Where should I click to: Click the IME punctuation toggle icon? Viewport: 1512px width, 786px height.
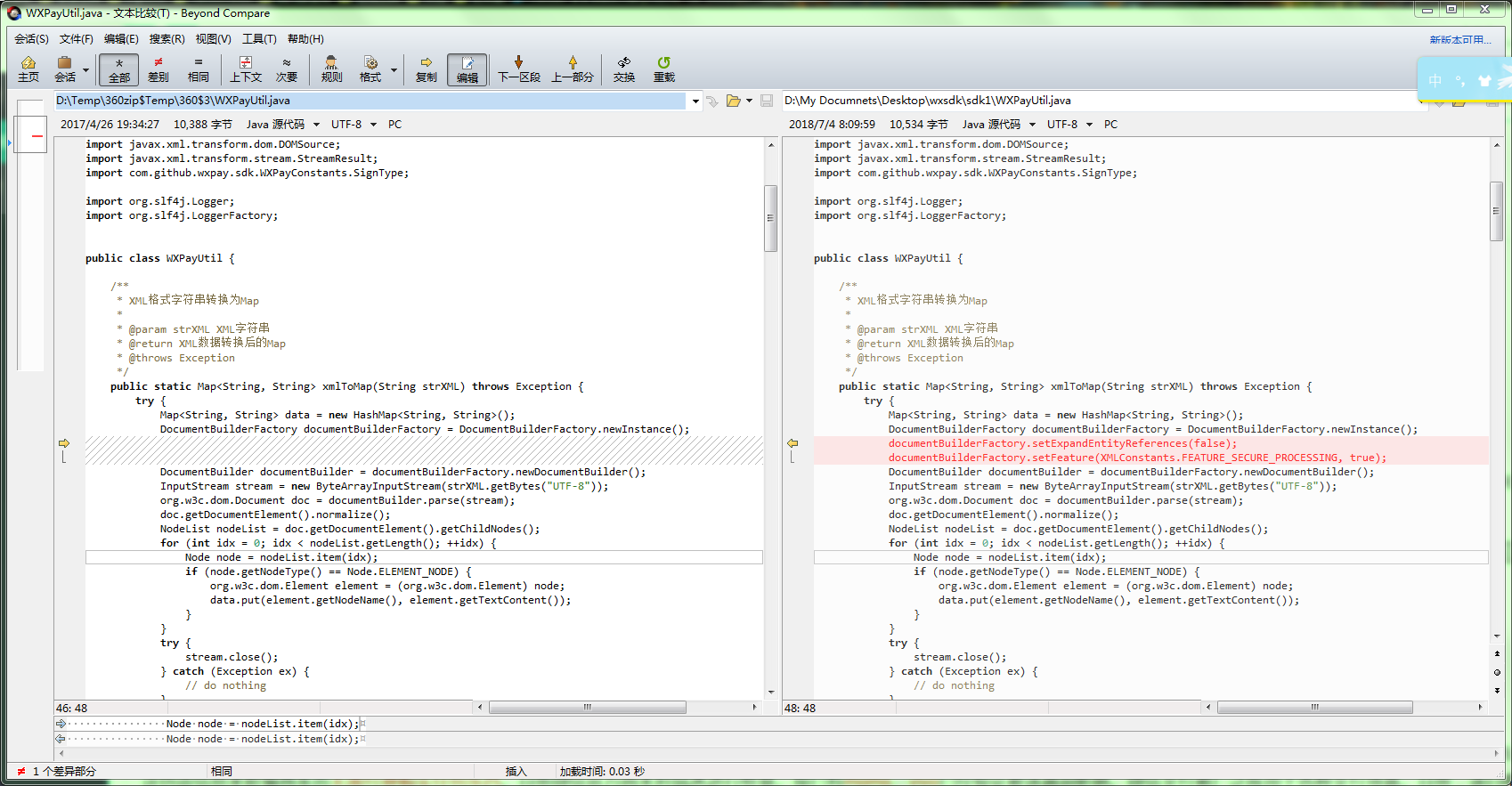[x=1460, y=81]
